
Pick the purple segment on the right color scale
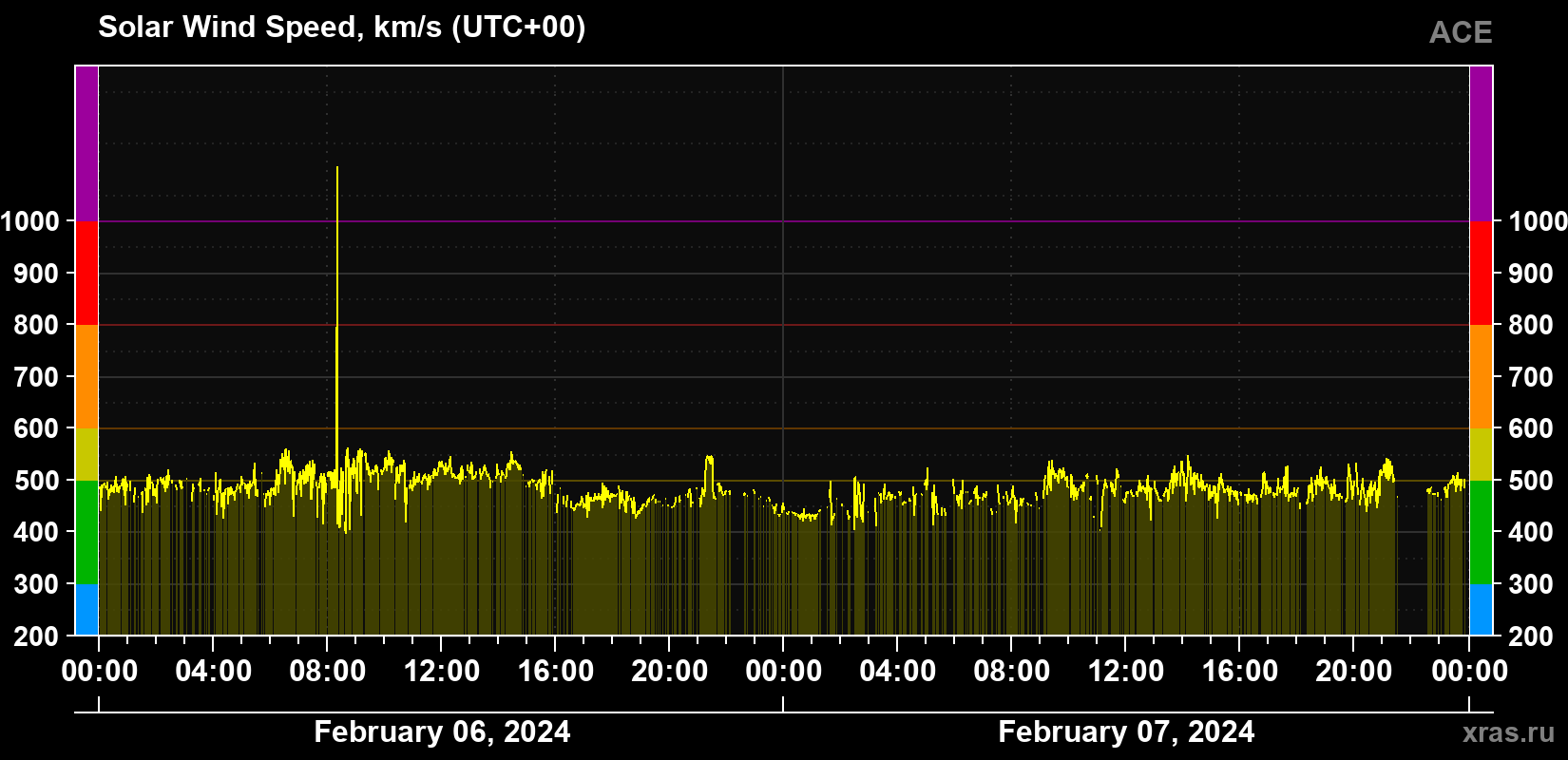(x=1482, y=143)
